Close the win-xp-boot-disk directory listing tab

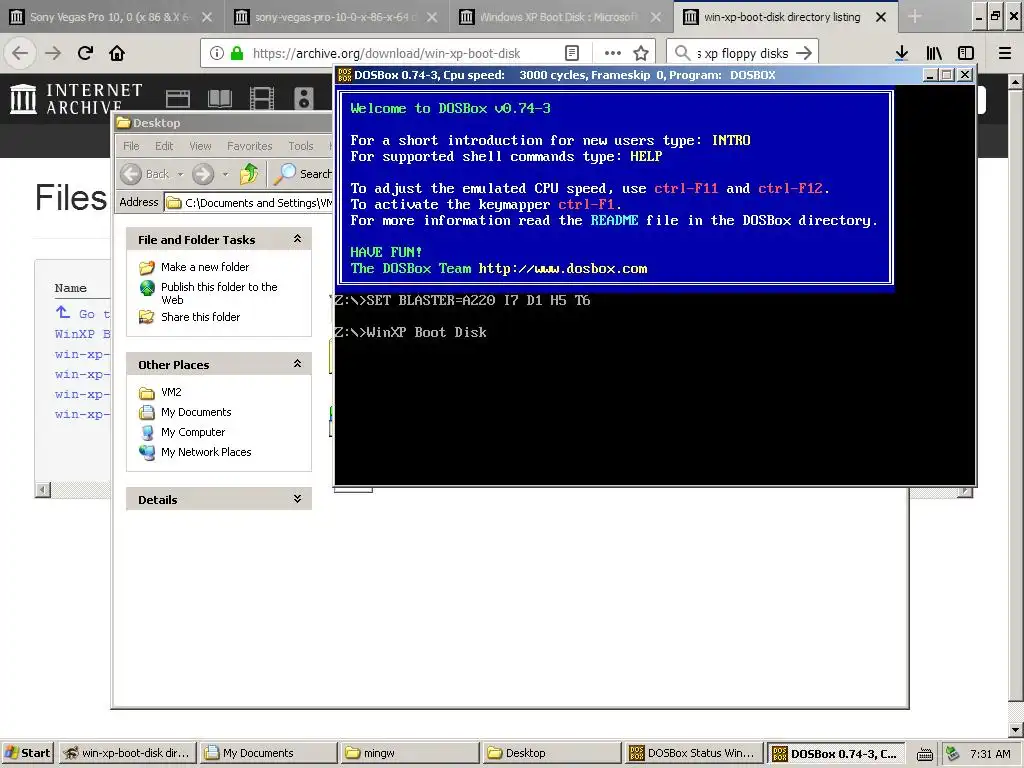pyautogui.click(x=881, y=17)
